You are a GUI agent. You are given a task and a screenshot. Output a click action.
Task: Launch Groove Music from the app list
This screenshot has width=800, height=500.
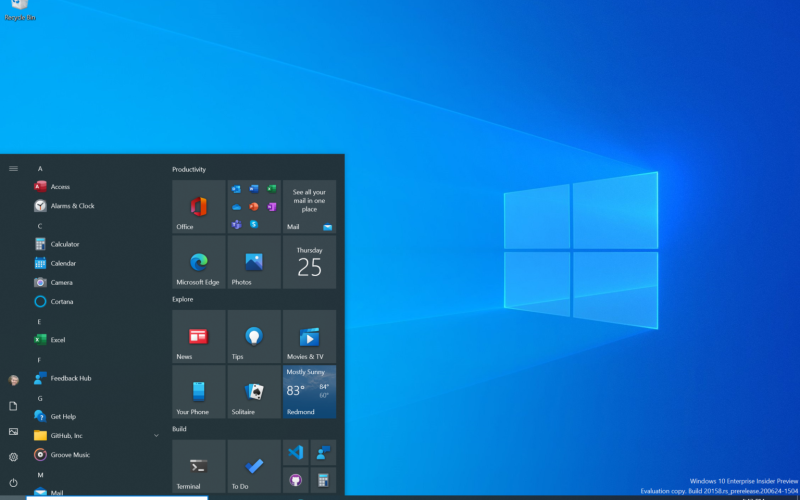97,455
